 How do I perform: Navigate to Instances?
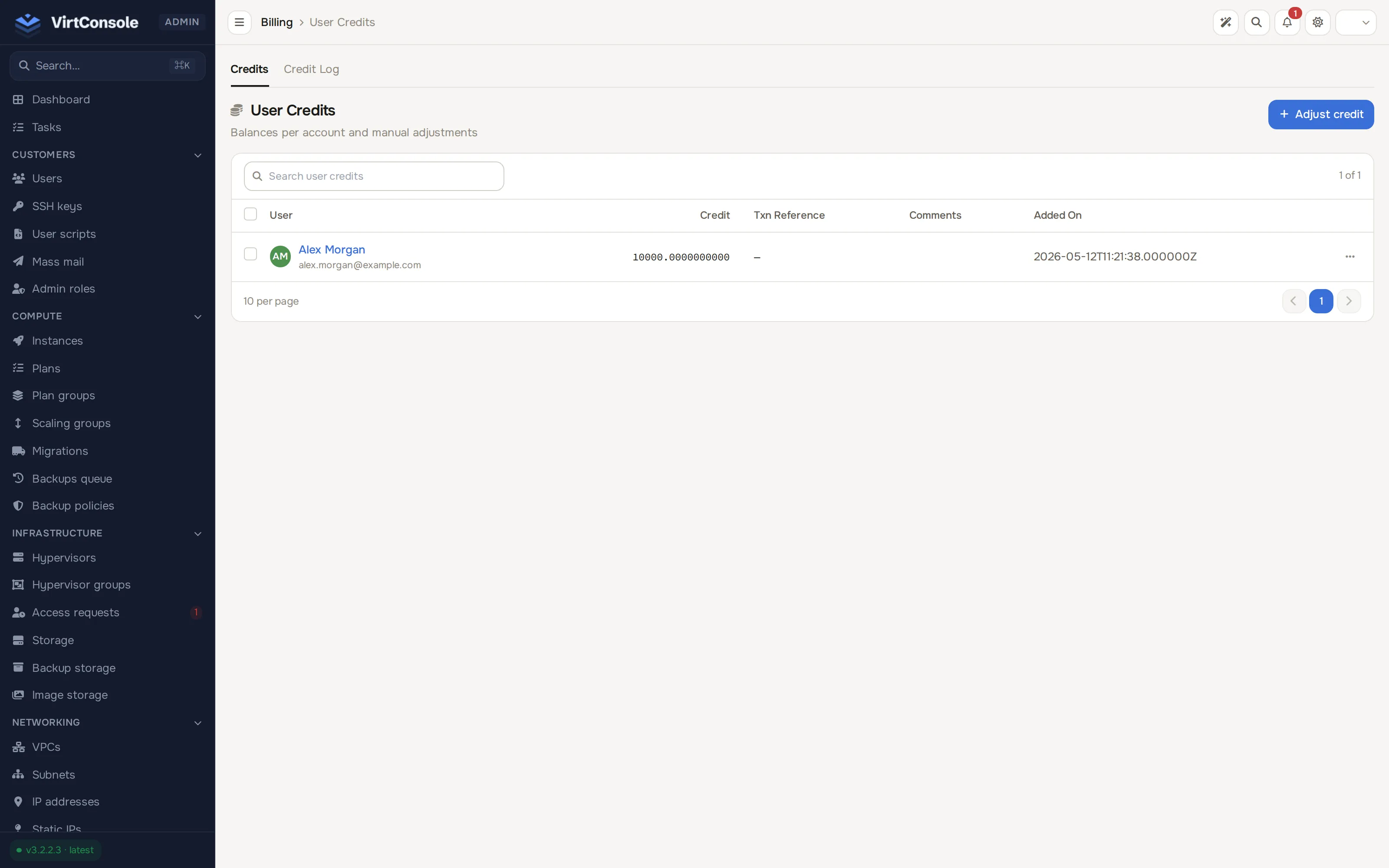click(x=107, y=340)
